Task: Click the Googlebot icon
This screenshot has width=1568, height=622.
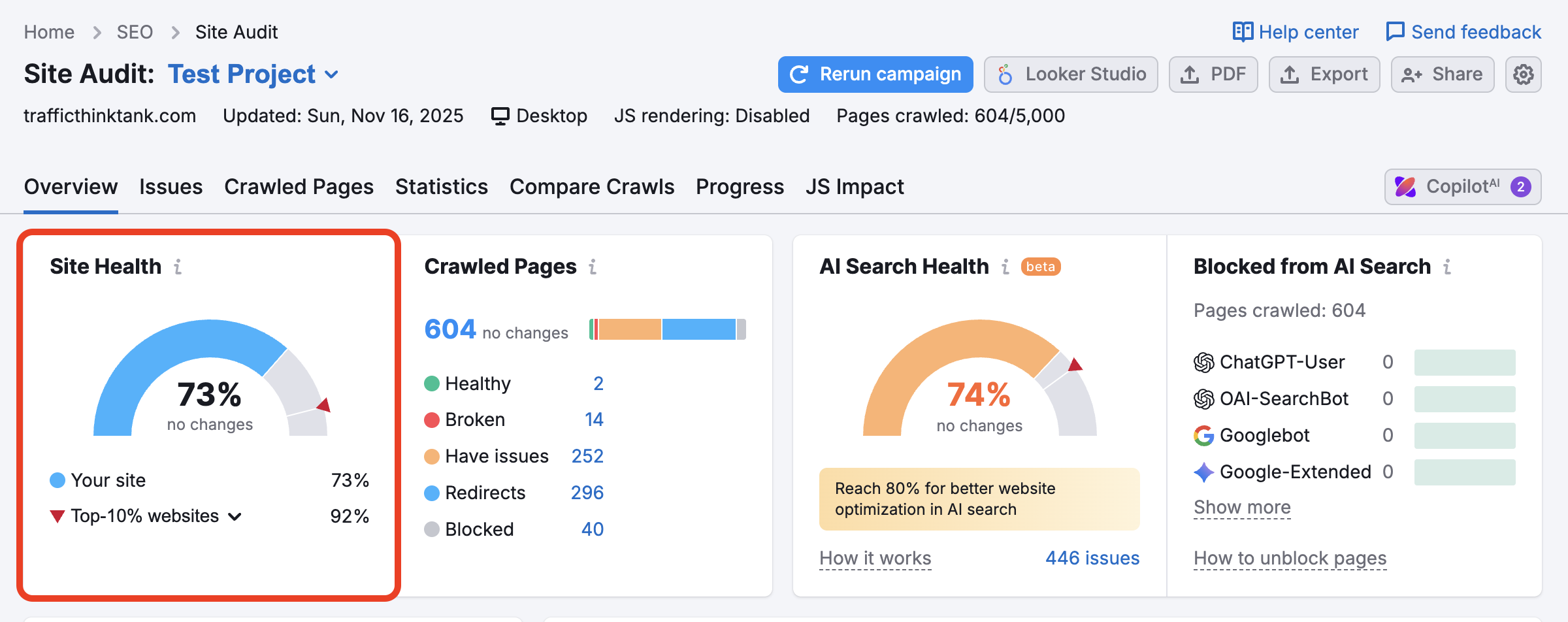Action: [x=1203, y=435]
